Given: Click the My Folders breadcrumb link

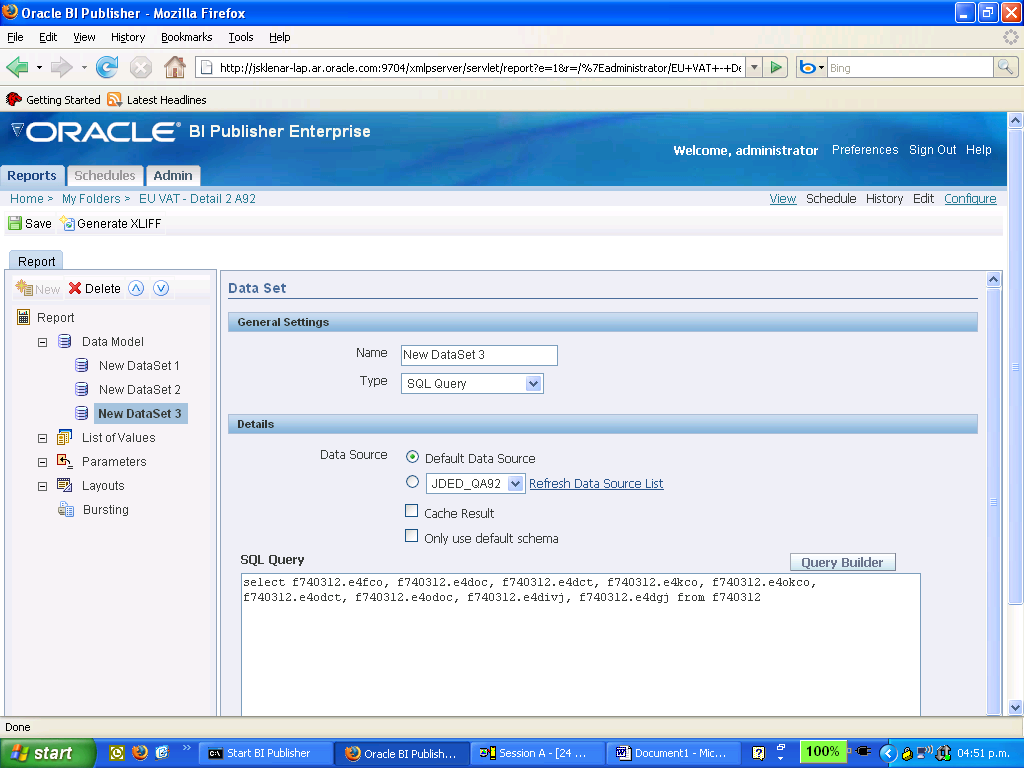Looking at the screenshot, I should (x=91, y=199).
